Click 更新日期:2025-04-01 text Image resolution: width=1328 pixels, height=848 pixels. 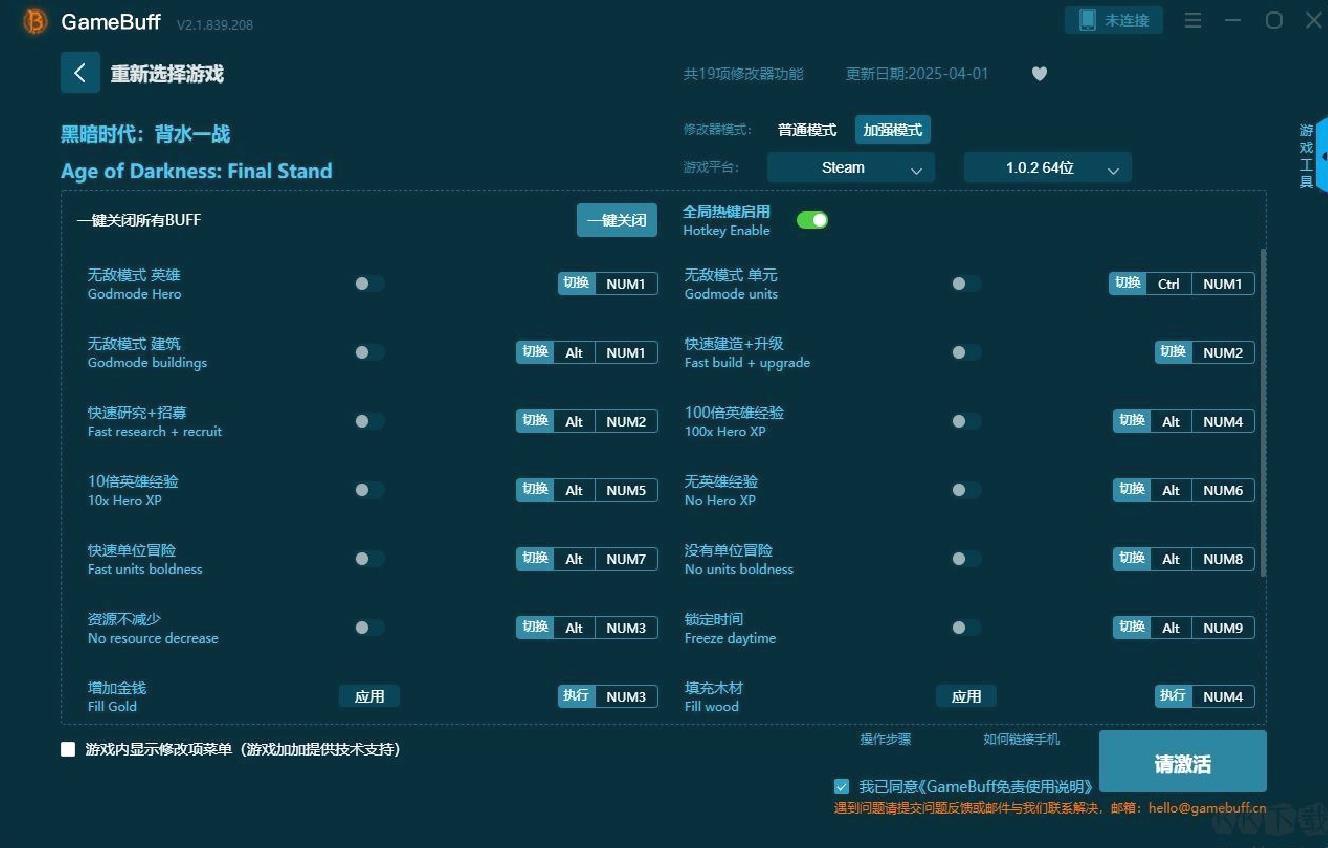[x=917, y=73]
